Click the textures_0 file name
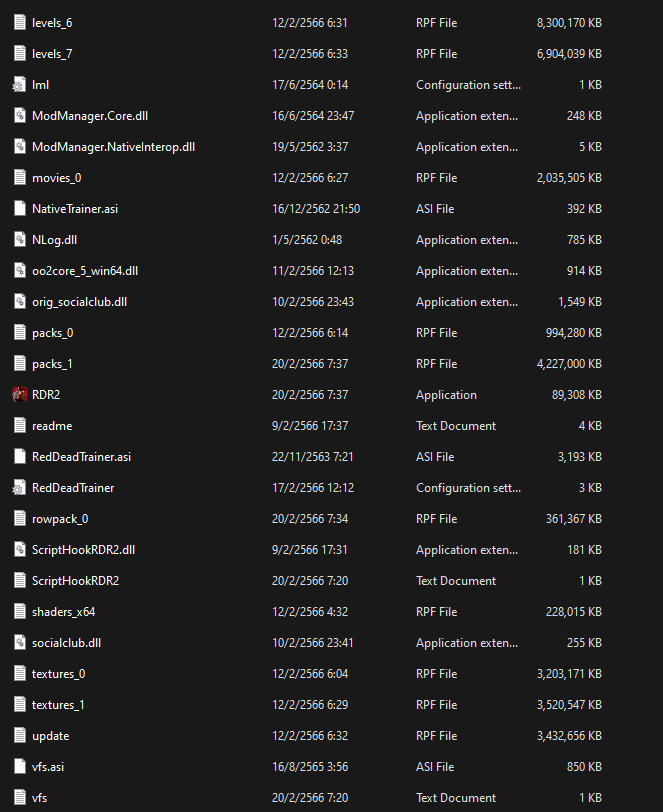The width and height of the screenshot is (663, 812). pos(58,674)
